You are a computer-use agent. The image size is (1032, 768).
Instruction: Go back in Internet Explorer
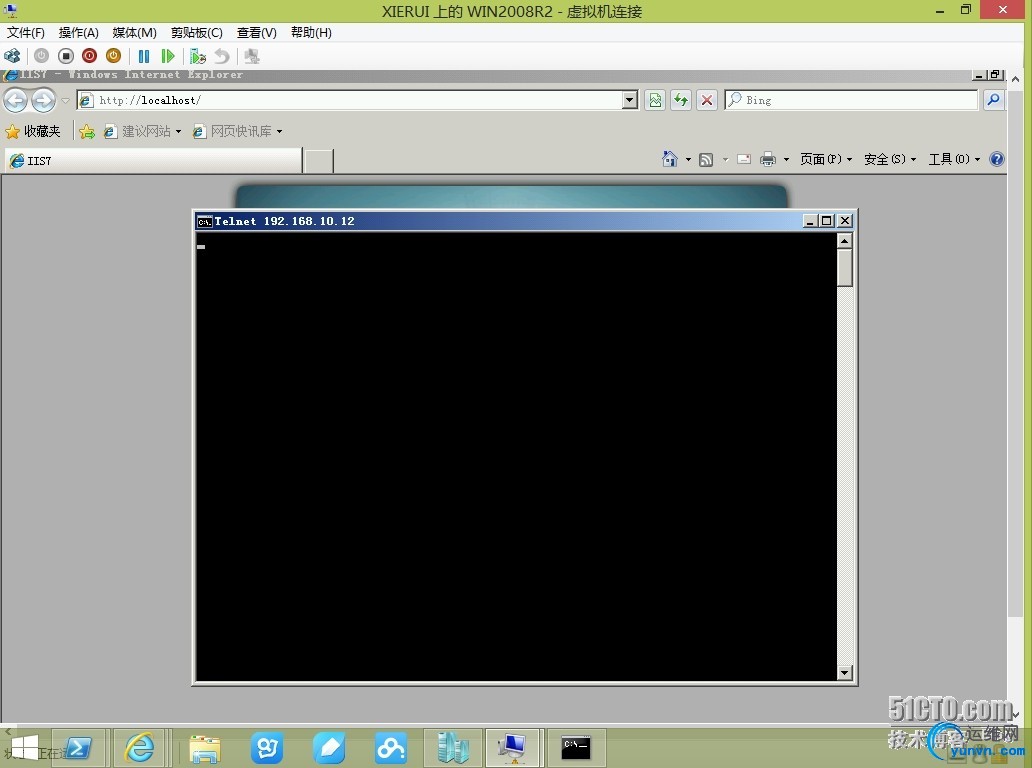click(16, 101)
